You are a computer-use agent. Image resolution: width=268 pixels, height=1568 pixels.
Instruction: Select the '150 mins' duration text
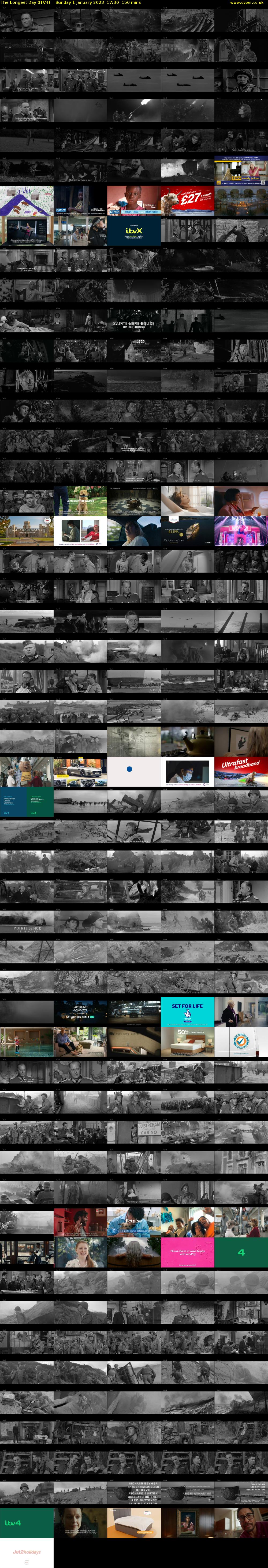131,2
